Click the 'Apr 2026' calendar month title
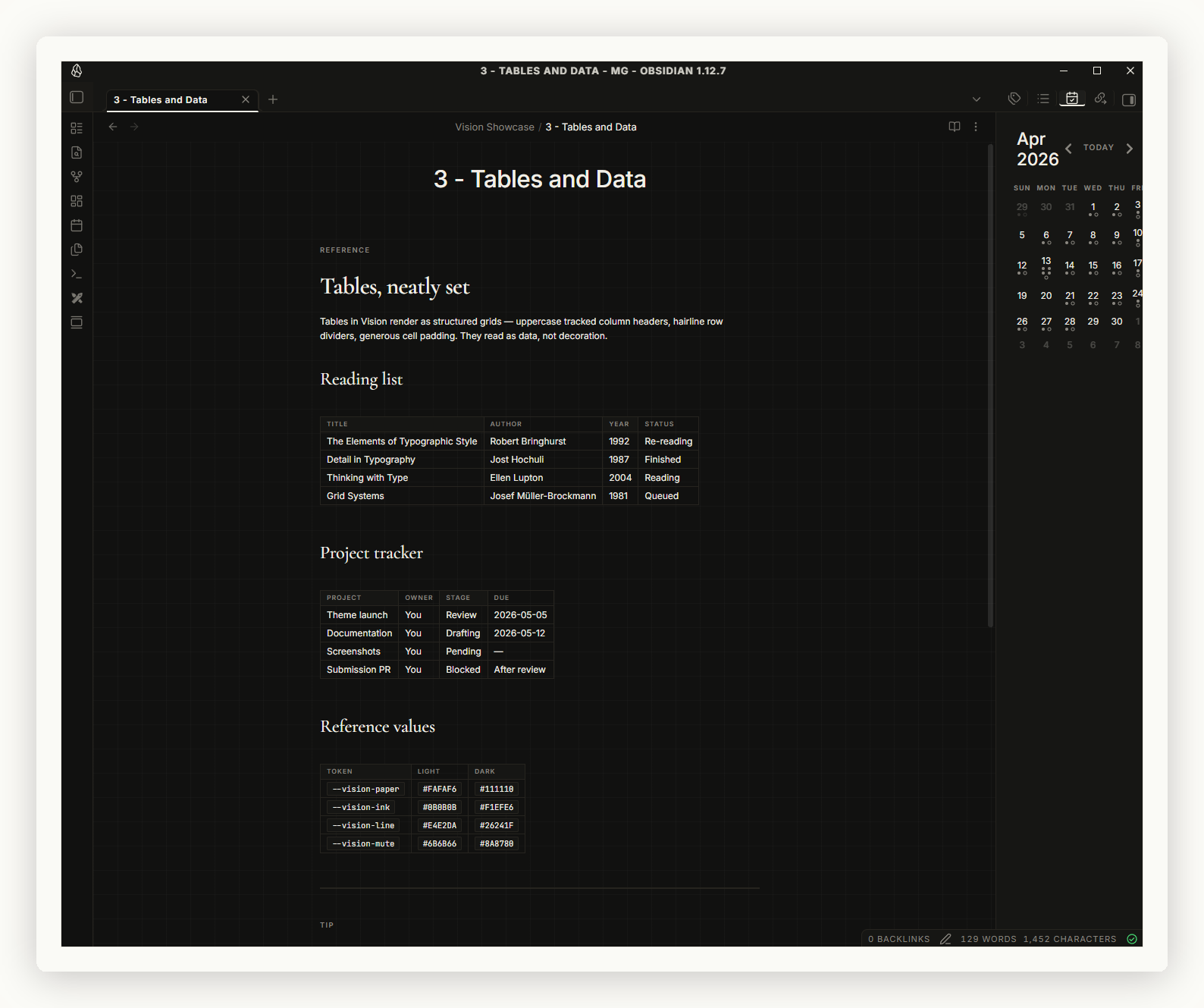Screen dimensions: 1204x1008 [x=1037, y=149]
